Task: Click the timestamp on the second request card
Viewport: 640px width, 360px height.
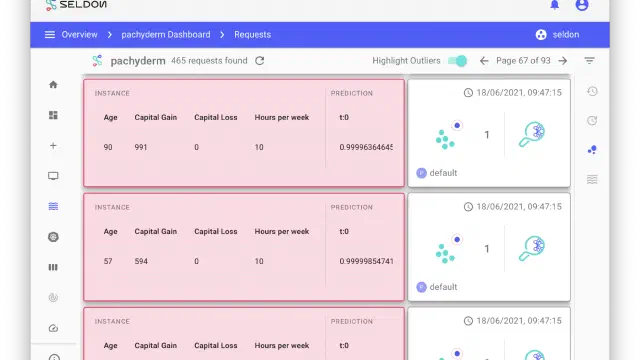Action: point(519,207)
